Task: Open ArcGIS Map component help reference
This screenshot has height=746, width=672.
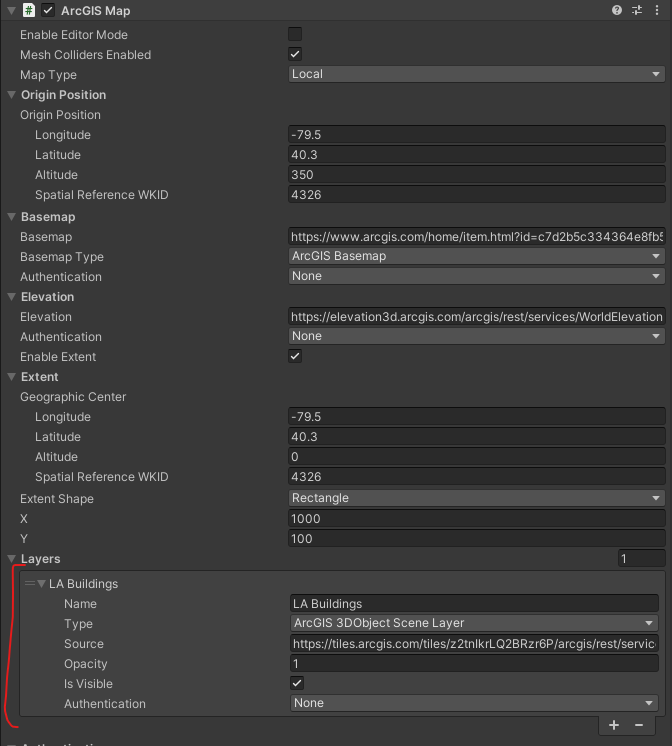Action: click(617, 10)
